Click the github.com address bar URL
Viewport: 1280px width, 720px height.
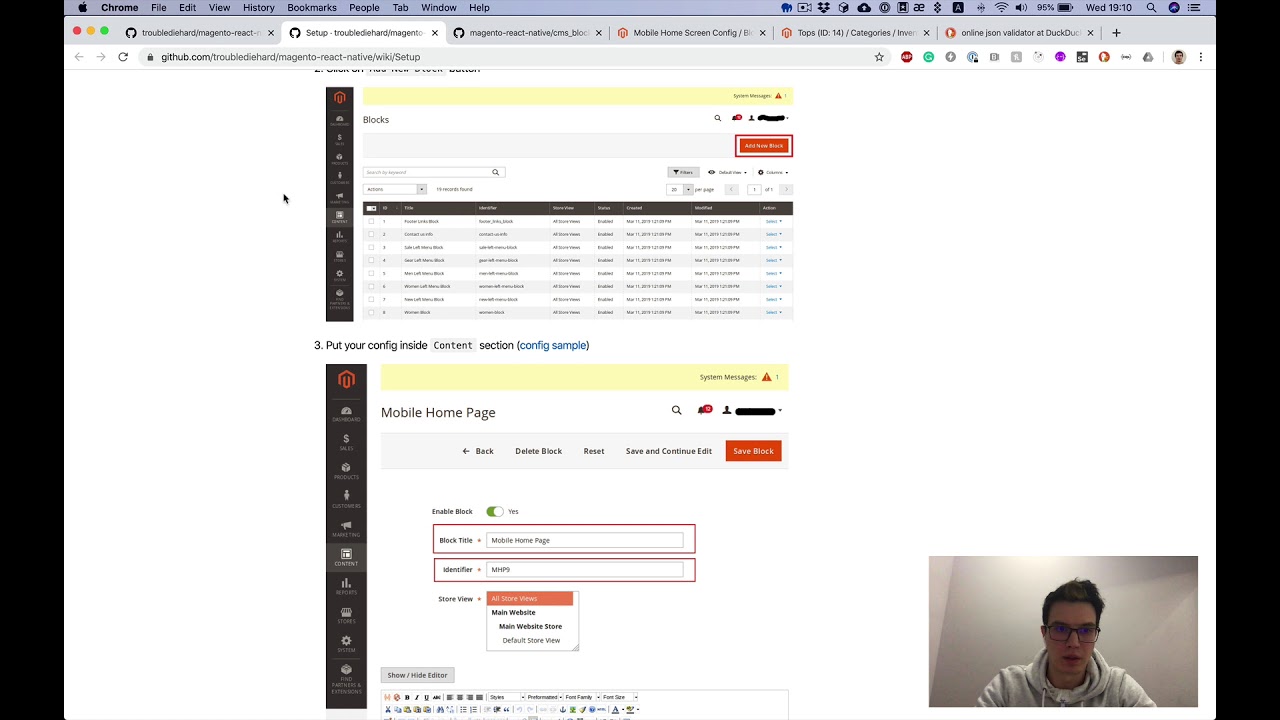point(291,57)
